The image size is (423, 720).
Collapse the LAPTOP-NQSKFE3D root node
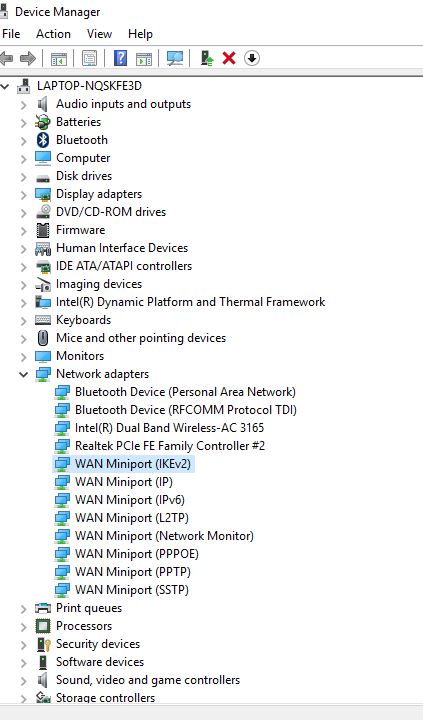(5, 86)
